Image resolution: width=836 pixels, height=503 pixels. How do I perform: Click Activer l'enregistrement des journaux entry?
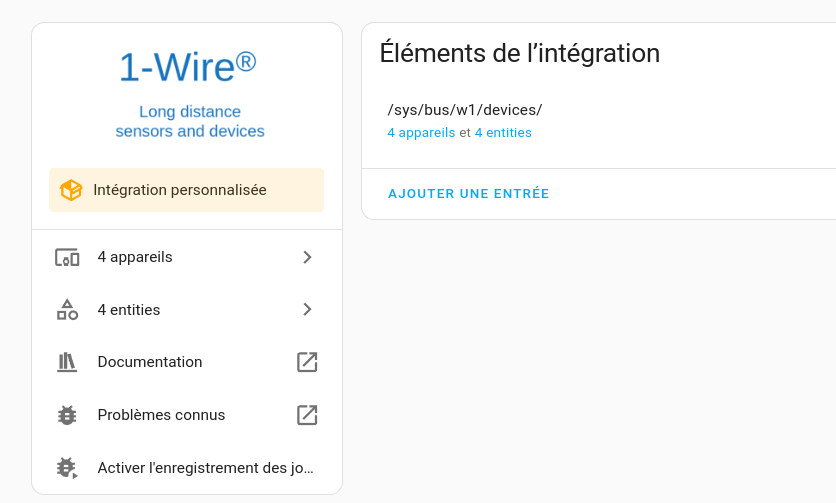(187, 468)
